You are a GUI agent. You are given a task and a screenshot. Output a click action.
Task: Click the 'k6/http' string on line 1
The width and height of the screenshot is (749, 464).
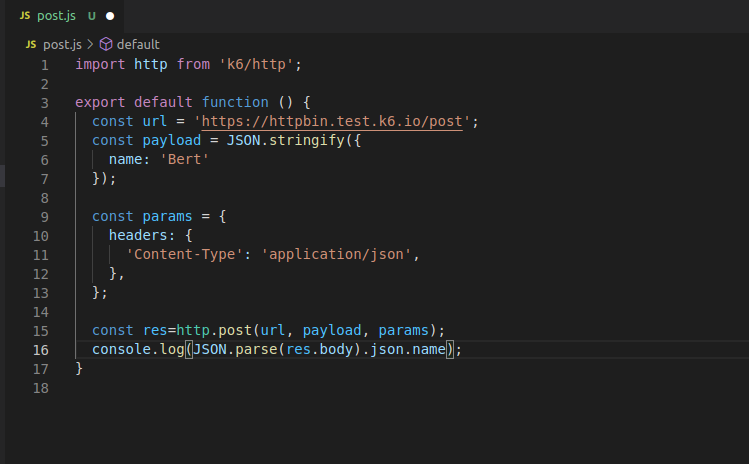[256, 65]
